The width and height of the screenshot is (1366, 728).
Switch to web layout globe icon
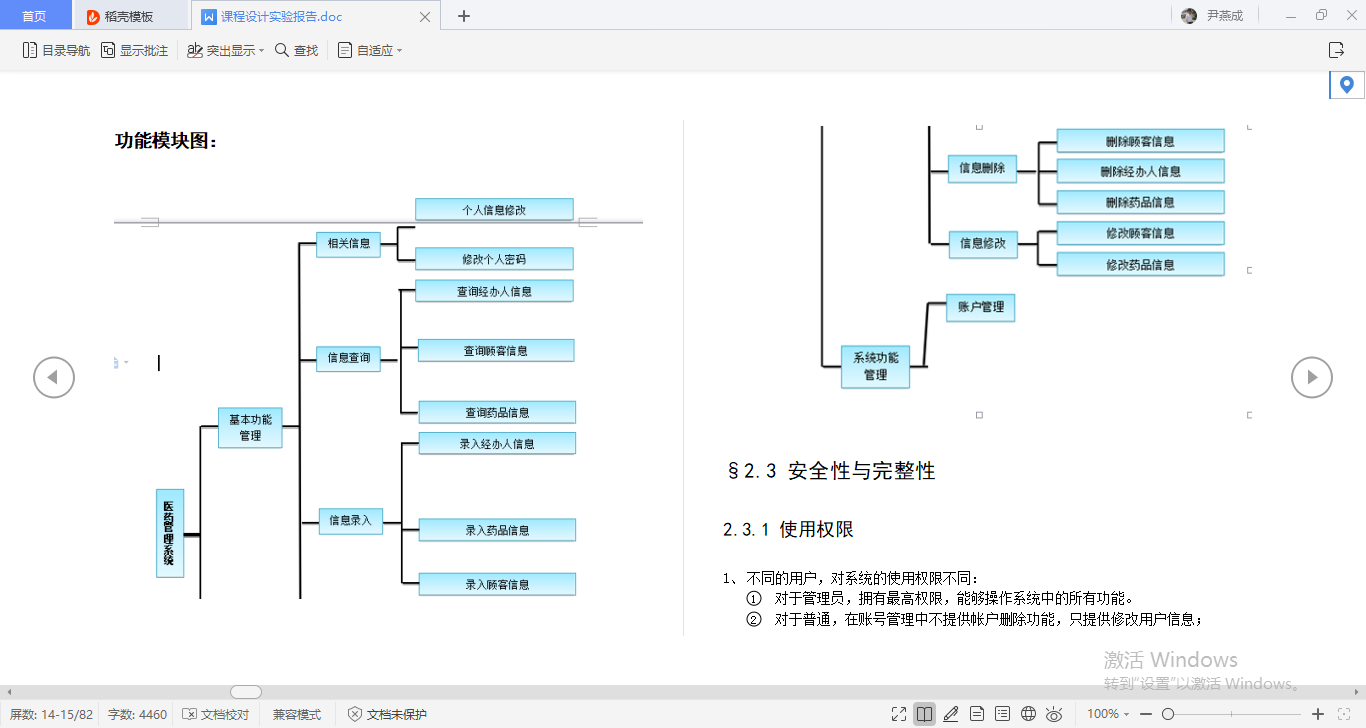[x=1029, y=714]
